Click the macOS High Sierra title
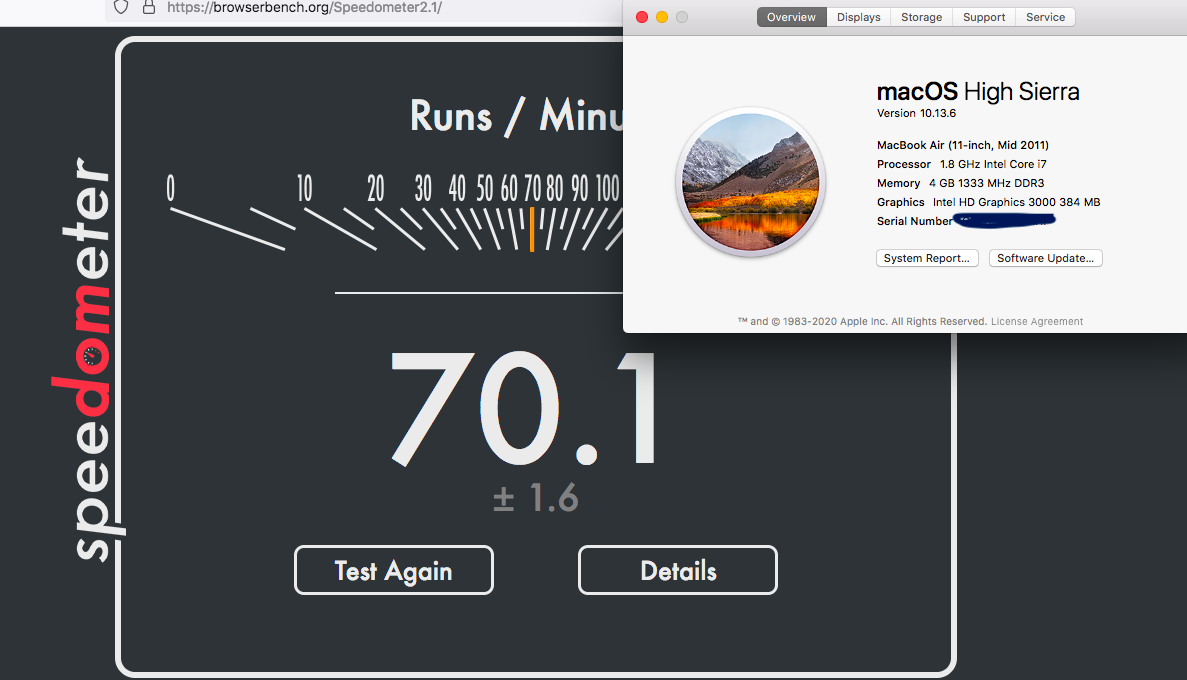Viewport: 1187px width, 680px height. [x=978, y=92]
